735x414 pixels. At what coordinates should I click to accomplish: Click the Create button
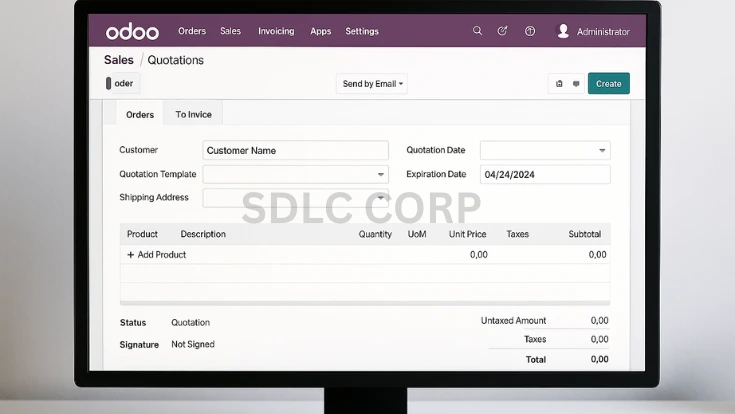click(x=608, y=83)
